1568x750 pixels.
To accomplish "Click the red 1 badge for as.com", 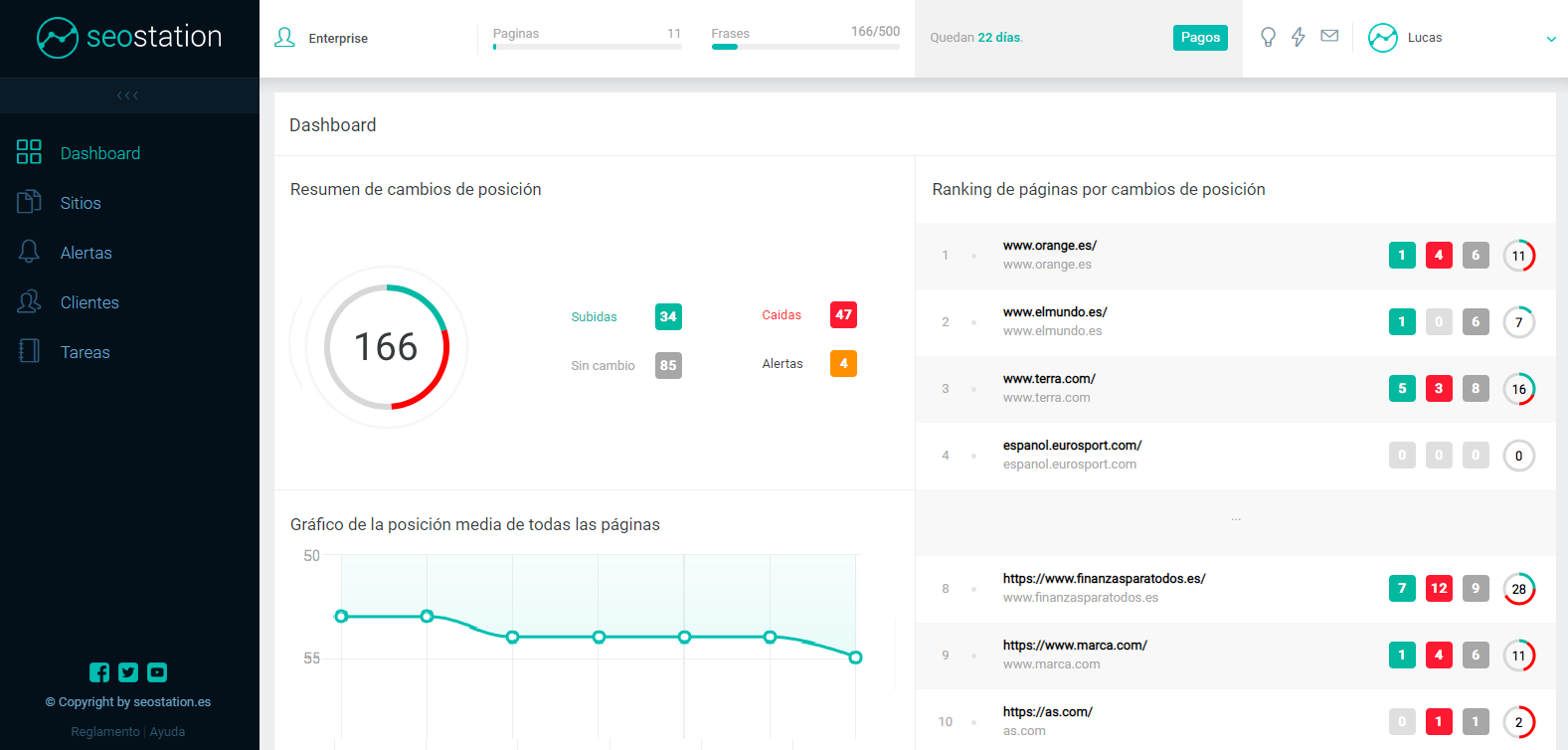I will coord(1439,722).
